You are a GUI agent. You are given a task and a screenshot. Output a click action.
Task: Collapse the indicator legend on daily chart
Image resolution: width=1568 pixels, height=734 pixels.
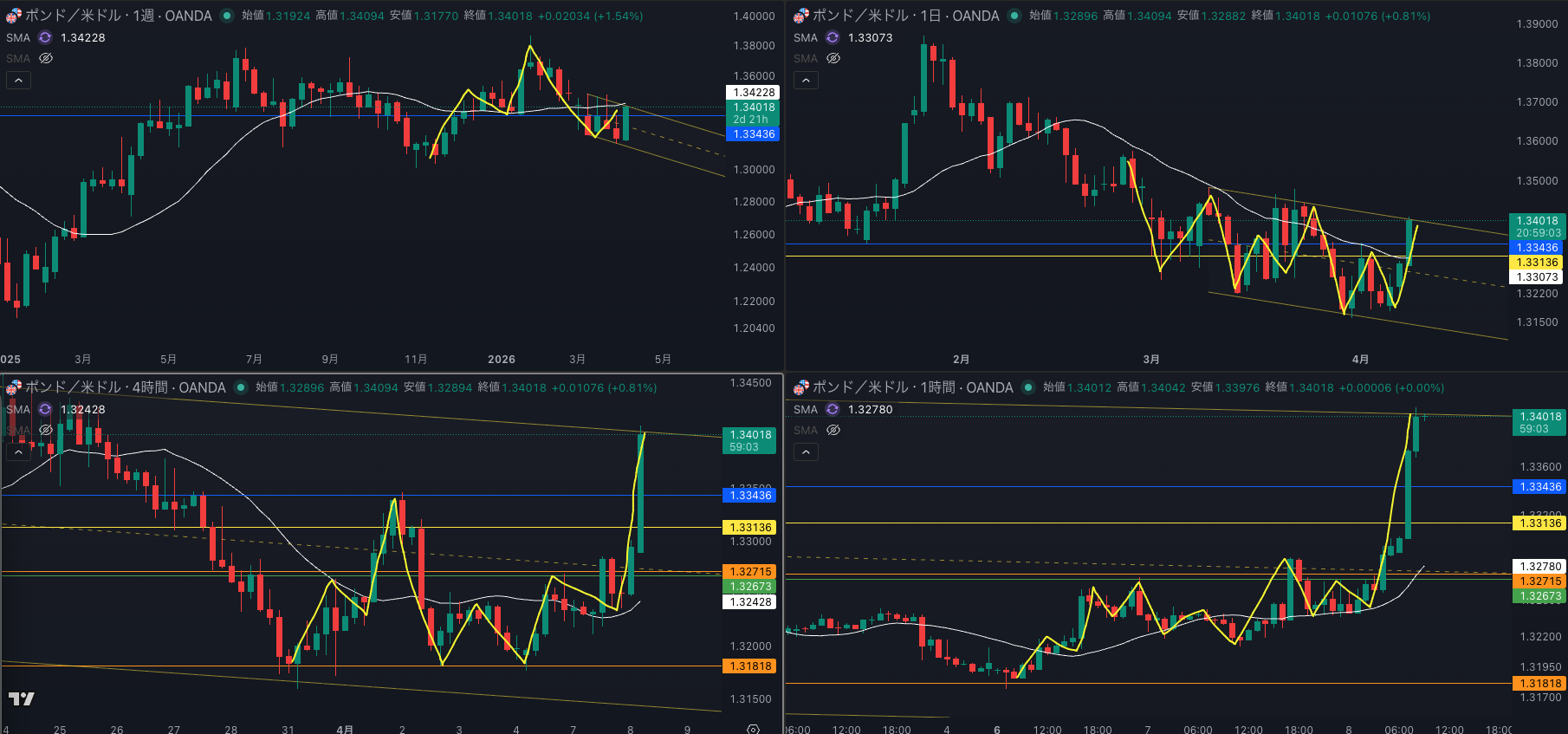[x=806, y=80]
